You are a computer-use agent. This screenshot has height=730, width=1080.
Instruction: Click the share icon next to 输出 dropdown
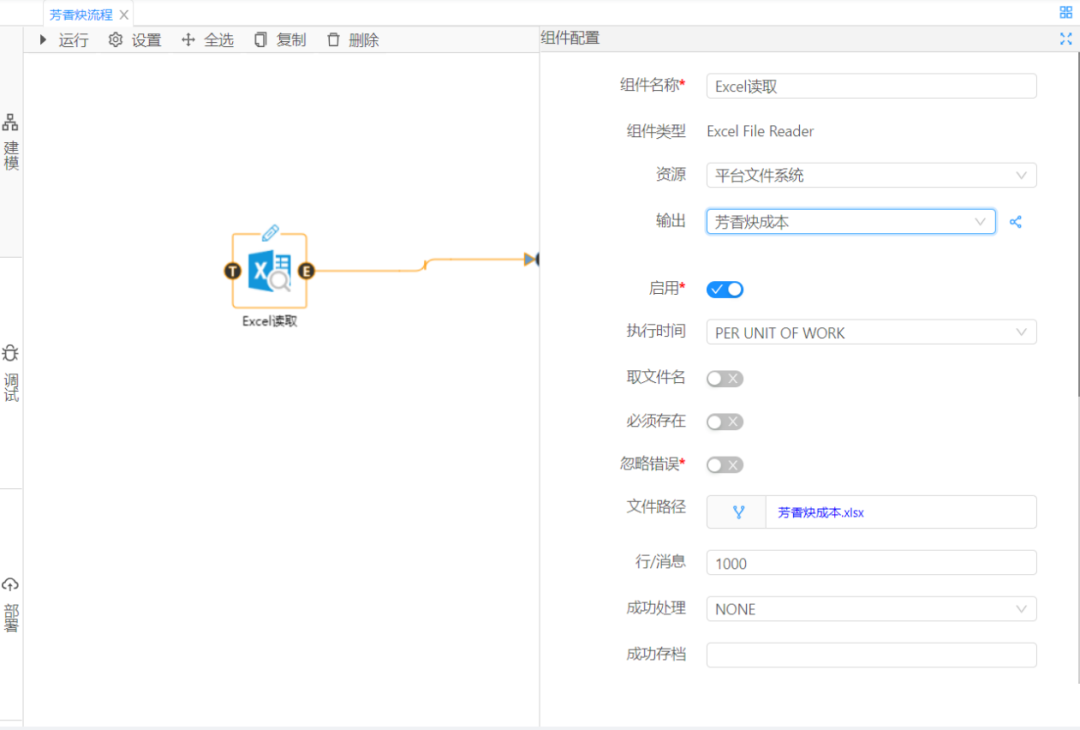[x=1016, y=222]
